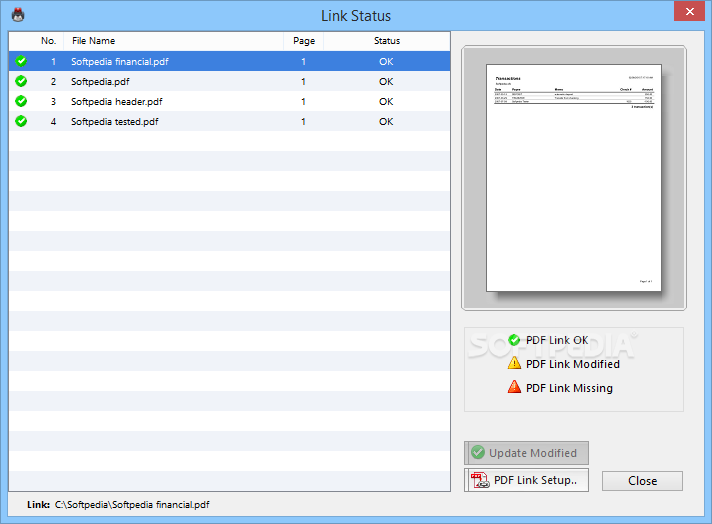Screen dimensions: 712x524
Task: Click the red PDF Link Missing warning icon
Action: click(x=514, y=387)
